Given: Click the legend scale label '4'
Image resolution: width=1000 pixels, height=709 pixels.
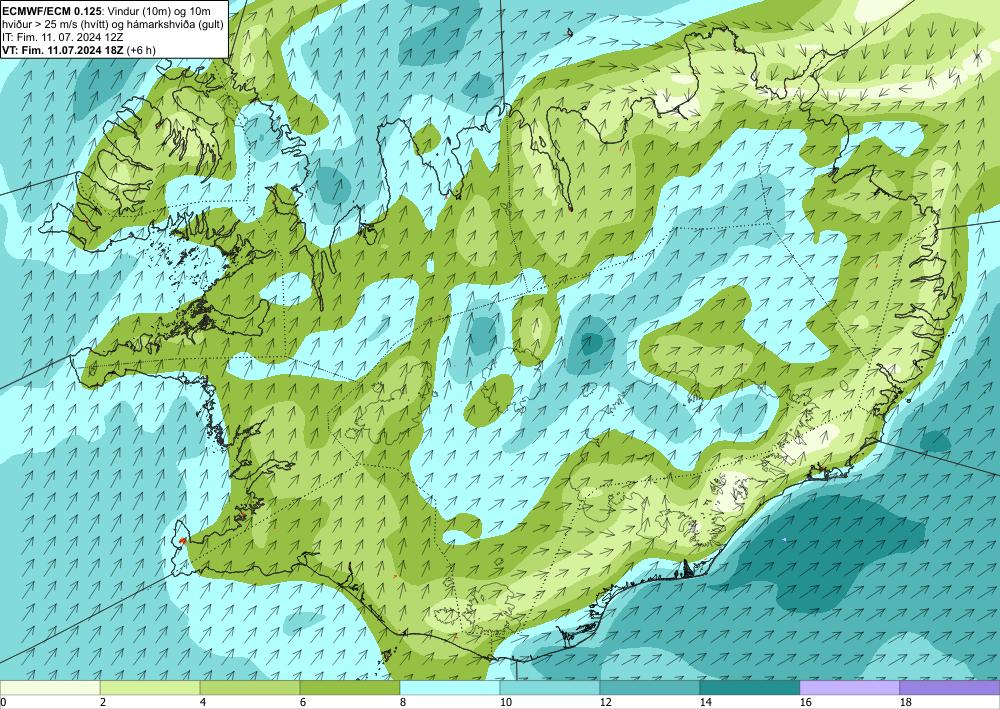Looking at the screenshot, I should (x=203, y=703).
